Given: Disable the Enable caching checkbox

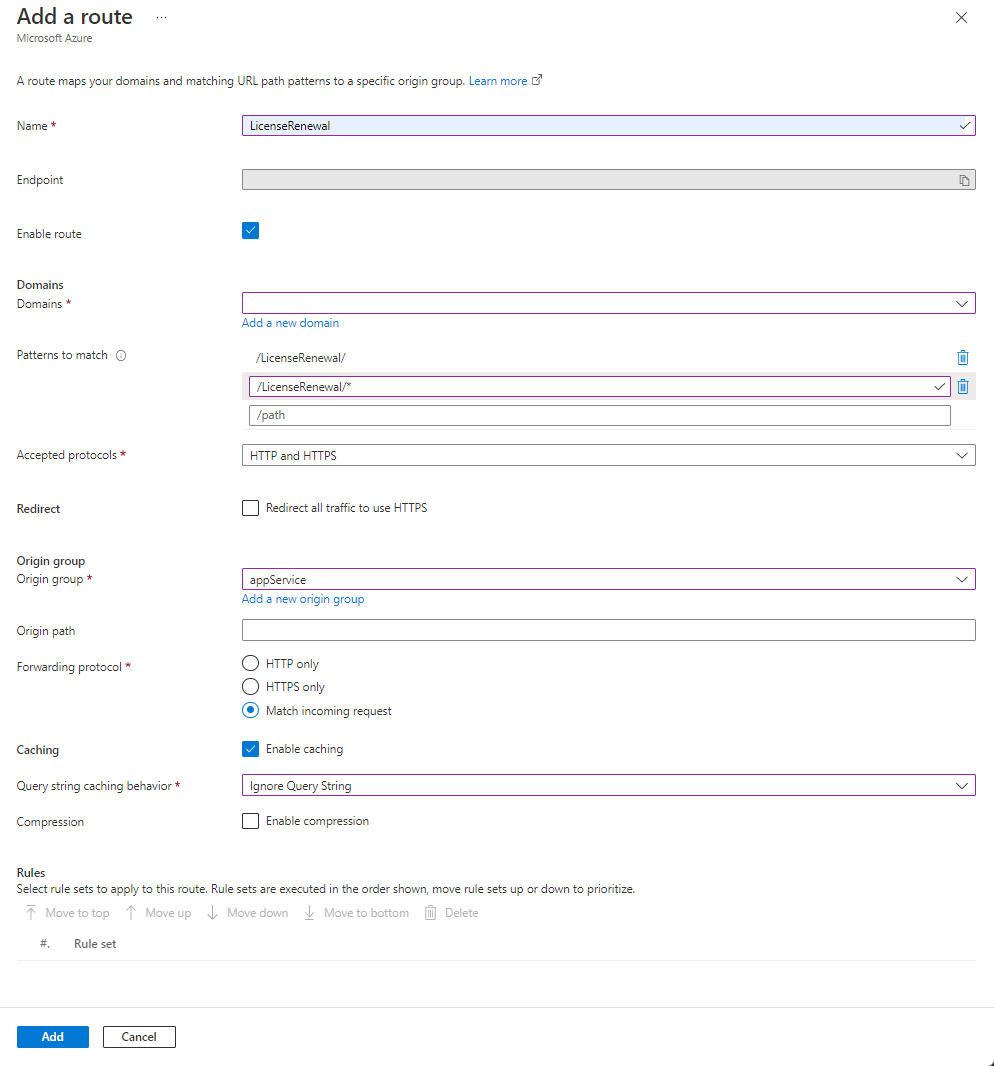Looking at the screenshot, I should pyautogui.click(x=250, y=749).
